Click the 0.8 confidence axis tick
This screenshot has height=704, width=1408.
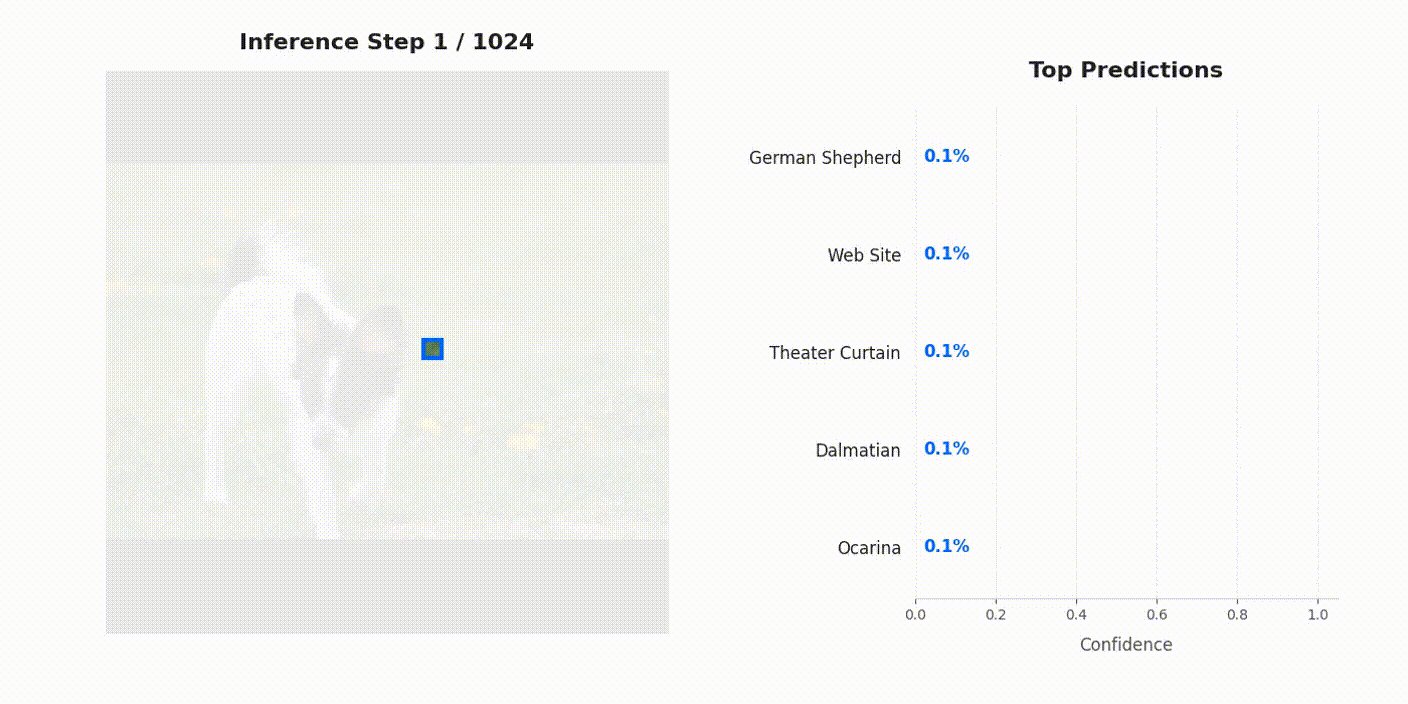(1237, 615)
